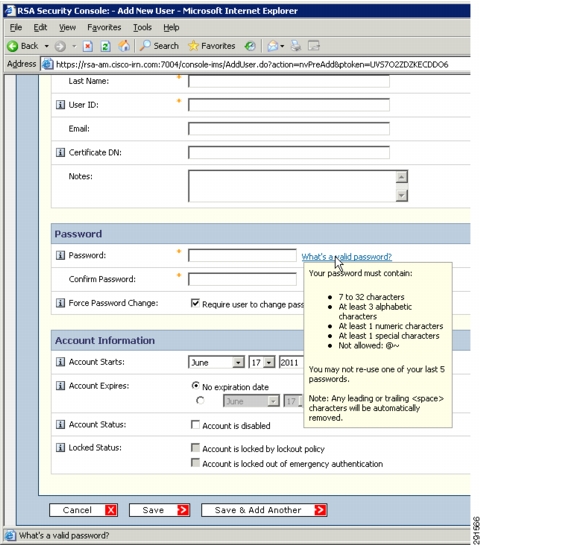Screen dimensions: 576x557
Task: Click into the Password field
Action: point(242,255)
